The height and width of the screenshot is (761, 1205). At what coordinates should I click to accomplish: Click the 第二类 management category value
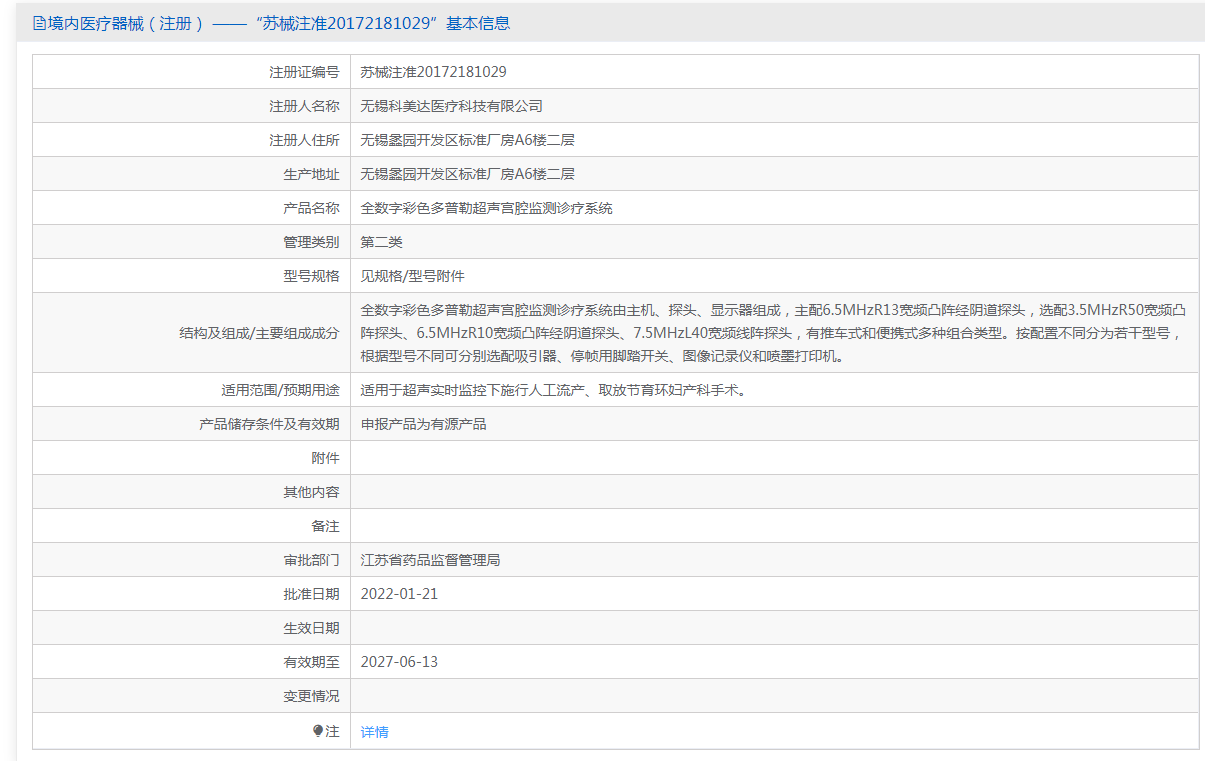point(381,242)
